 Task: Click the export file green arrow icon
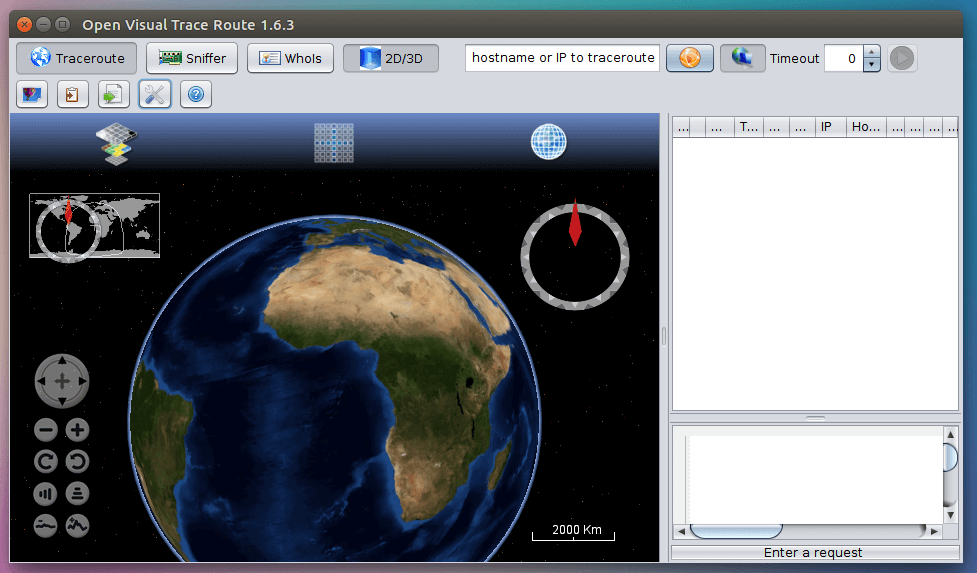pos(113,95)
